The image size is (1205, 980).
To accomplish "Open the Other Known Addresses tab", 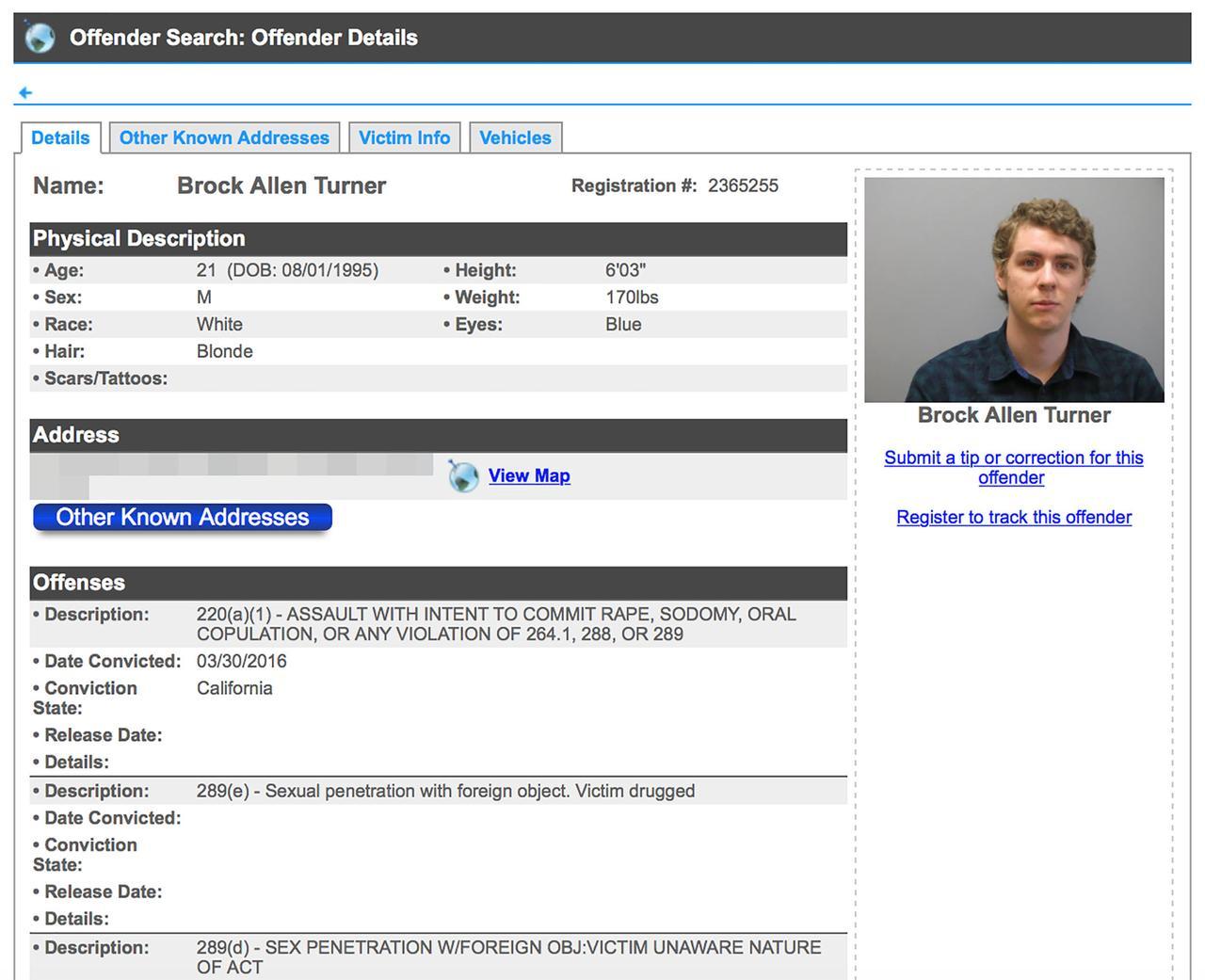I will (224, 137).
